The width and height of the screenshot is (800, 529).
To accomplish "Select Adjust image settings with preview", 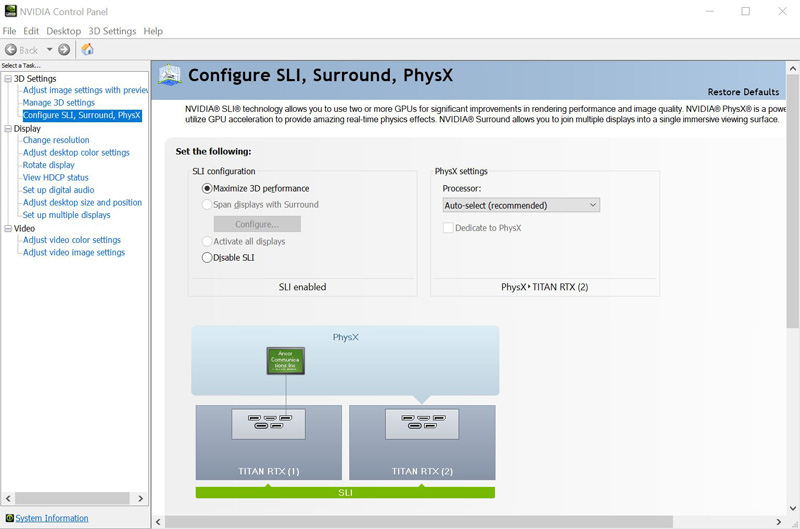I will coord(85,90).
